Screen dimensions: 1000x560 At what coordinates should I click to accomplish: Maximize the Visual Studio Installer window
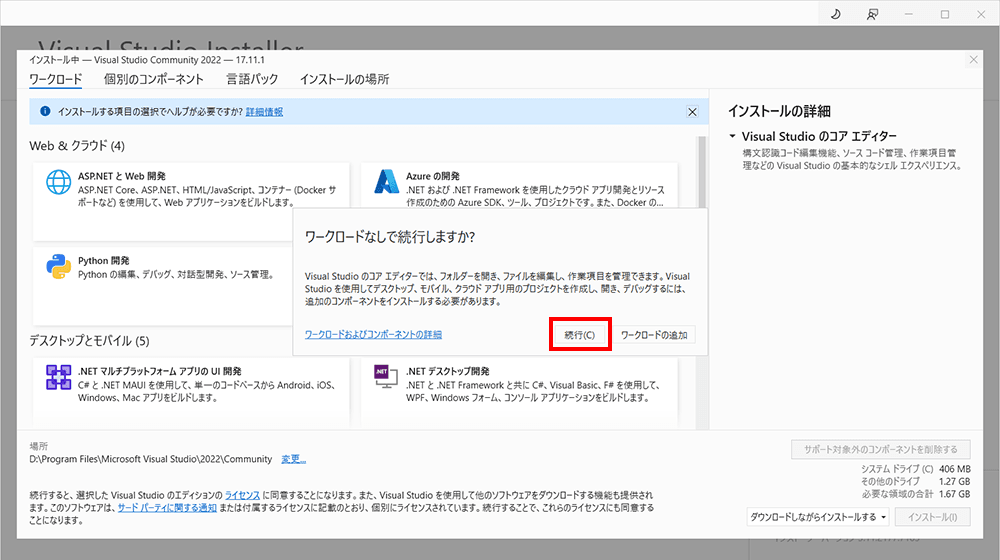[945, 14]
